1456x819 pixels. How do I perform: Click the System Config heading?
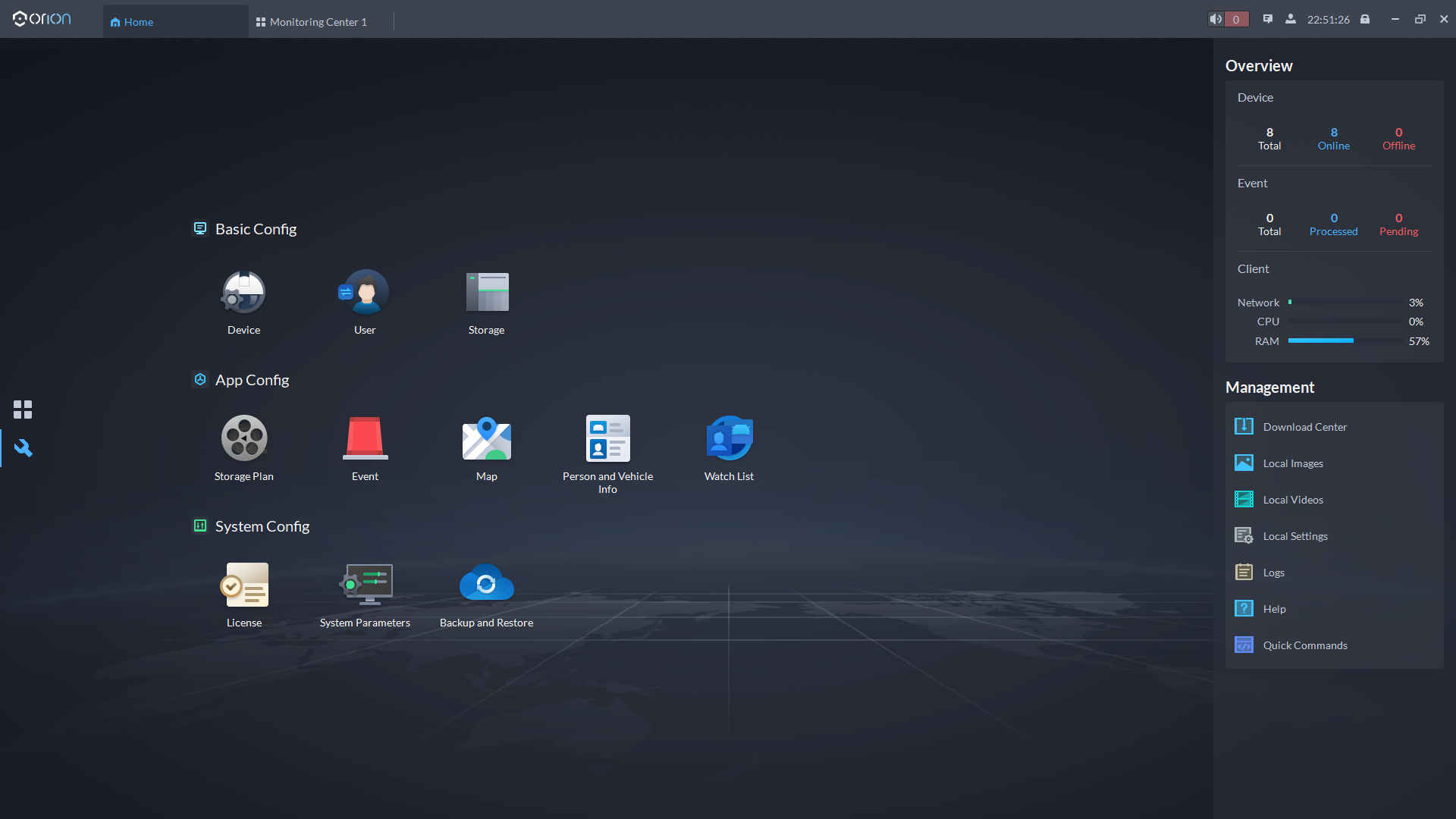tap(262, 526)
